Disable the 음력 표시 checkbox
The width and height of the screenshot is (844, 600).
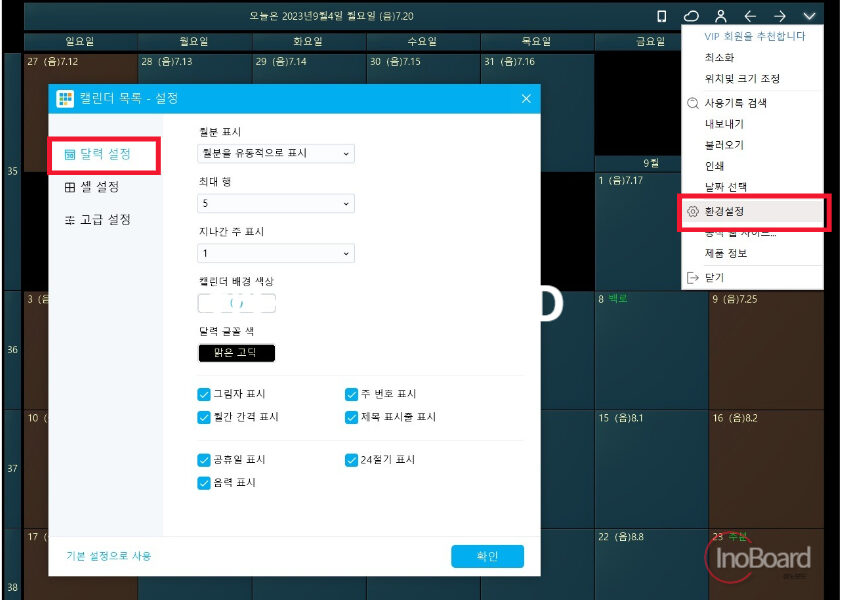click(x=203, y=483)
